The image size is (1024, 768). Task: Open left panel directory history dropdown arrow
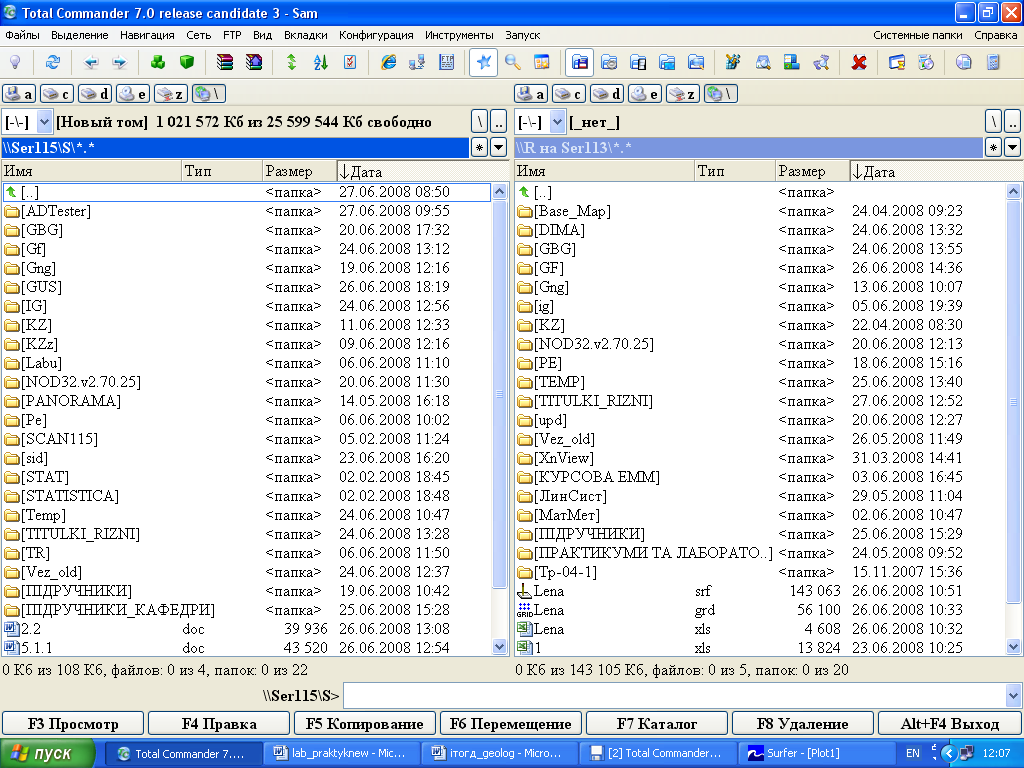click(x=498, y=148)
